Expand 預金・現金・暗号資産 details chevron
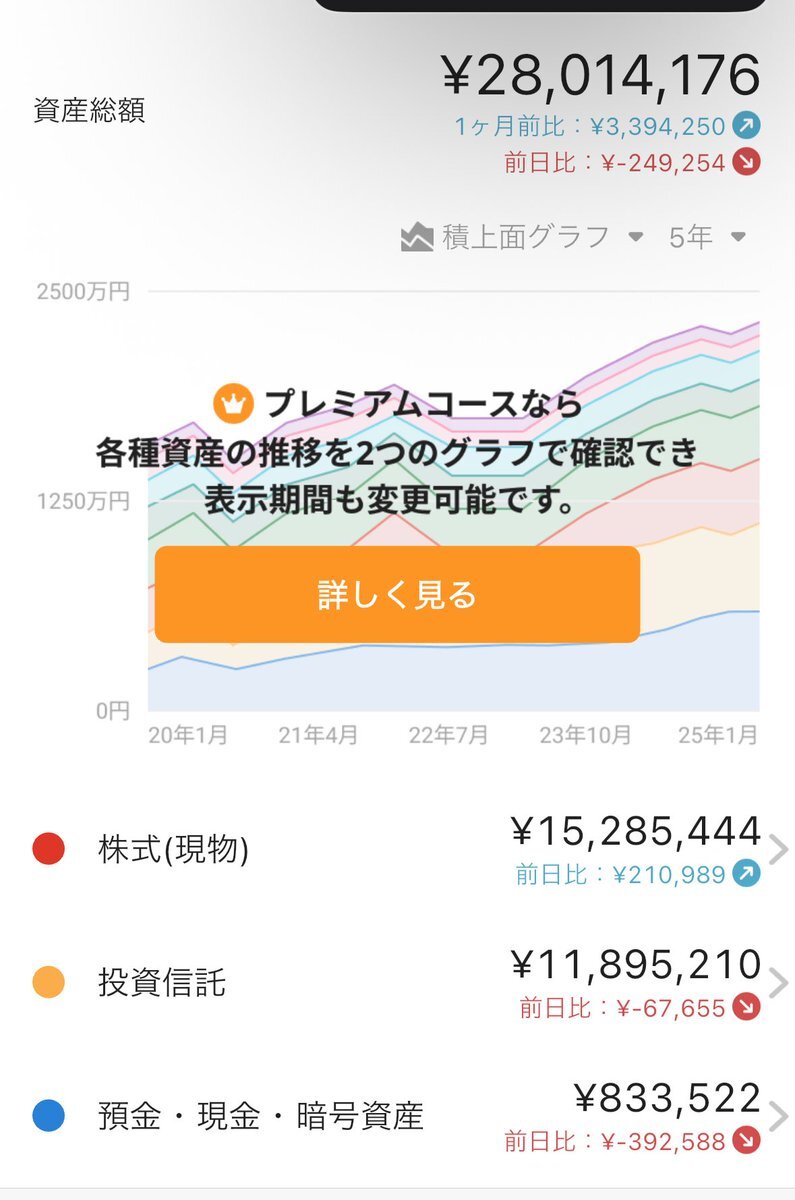795x1200 pixels. point(779,1116)
